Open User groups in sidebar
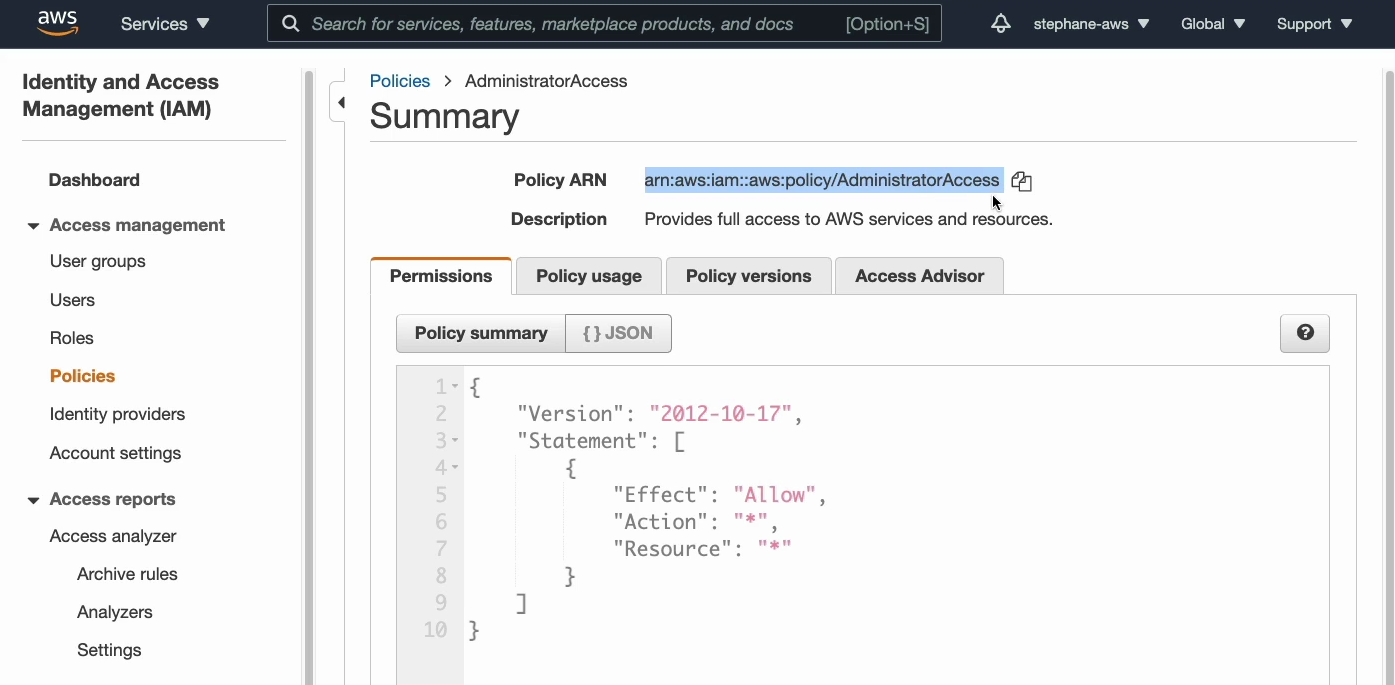 pyautogui.click(x=98, y=261)
